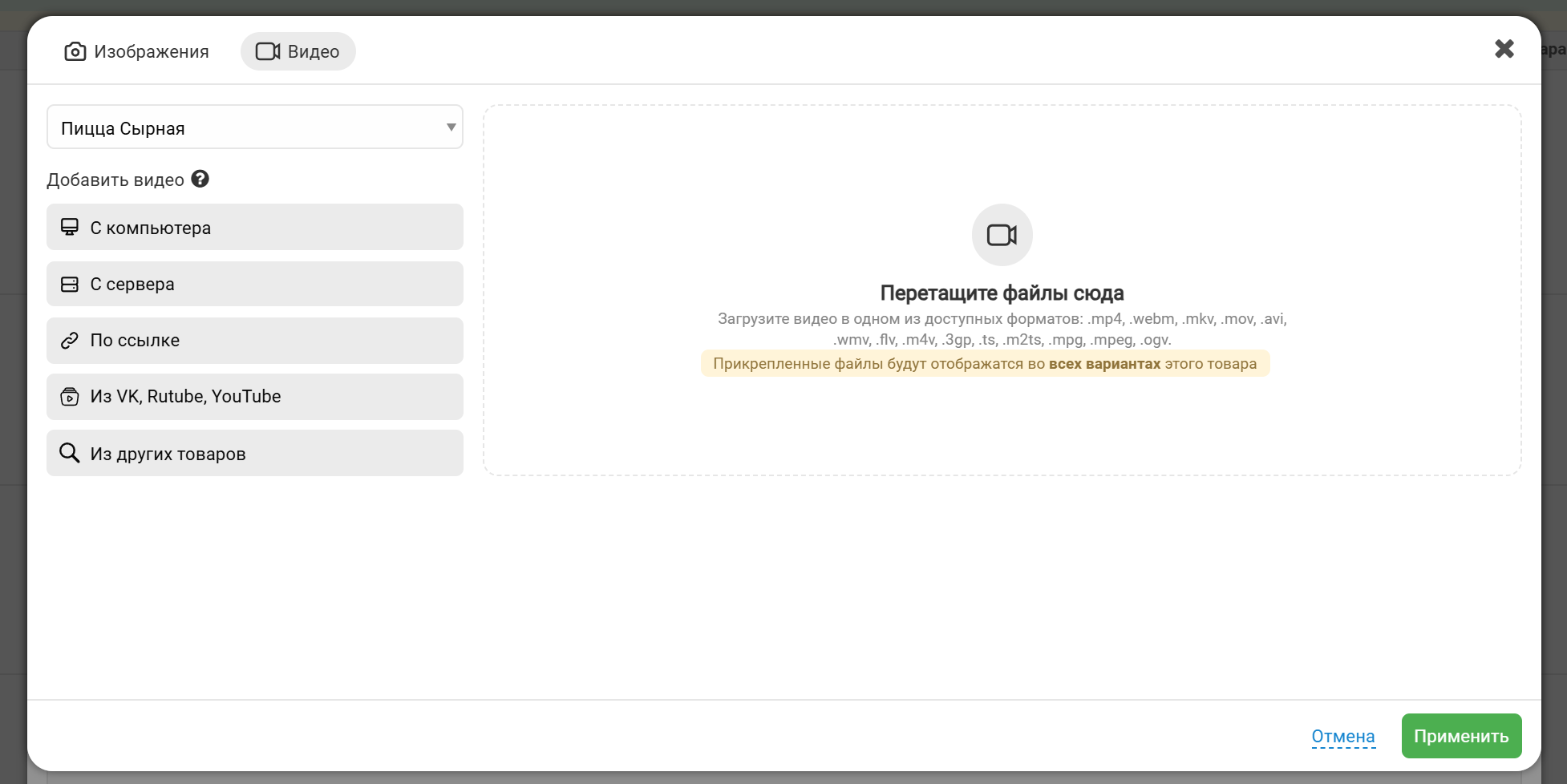This screenshot has width=1567, height=784.
Task: Expand the product selector using its arrow
Action: [451, 127]
